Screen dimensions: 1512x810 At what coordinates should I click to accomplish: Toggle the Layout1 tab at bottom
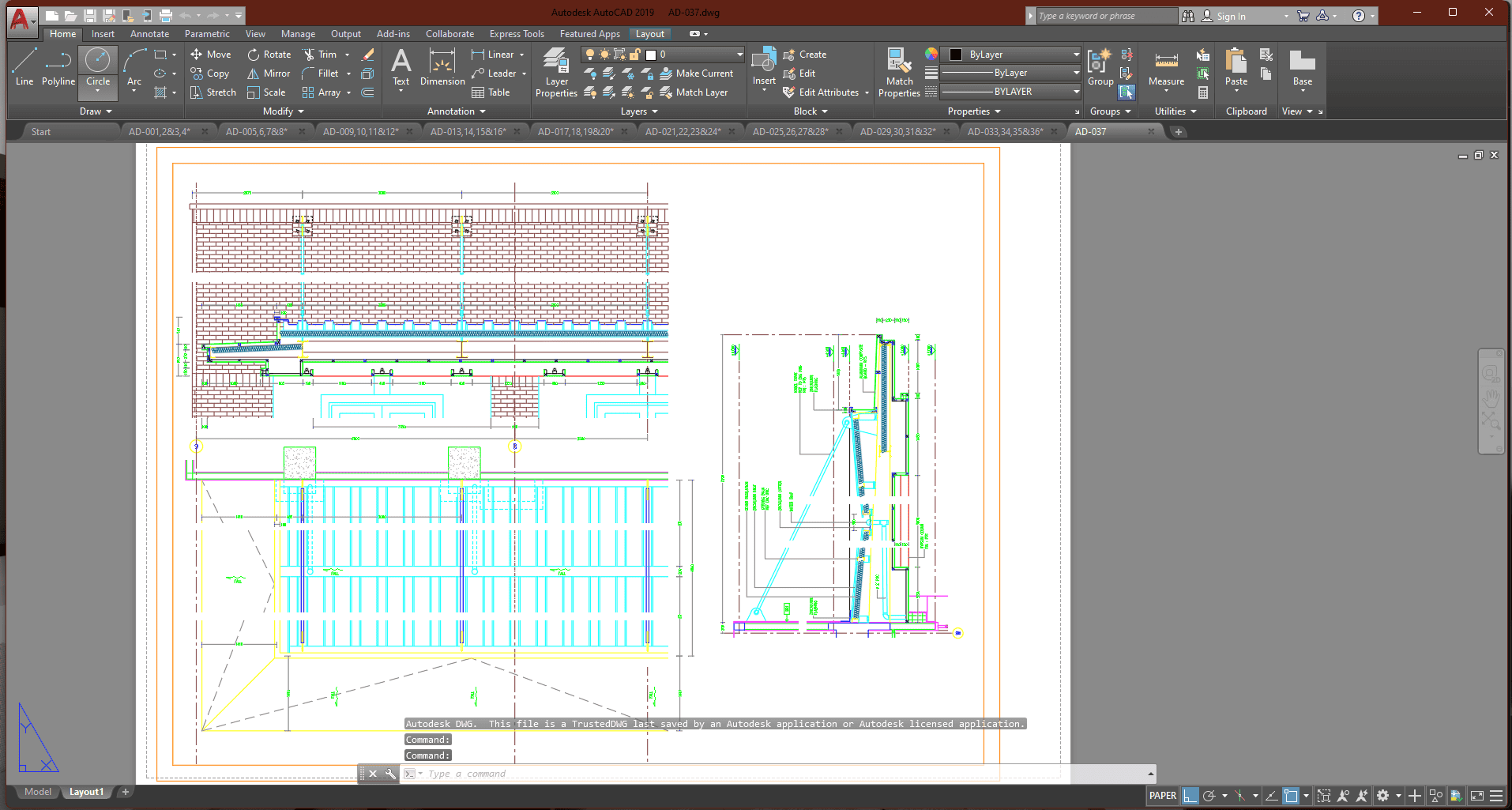point(86,792)
